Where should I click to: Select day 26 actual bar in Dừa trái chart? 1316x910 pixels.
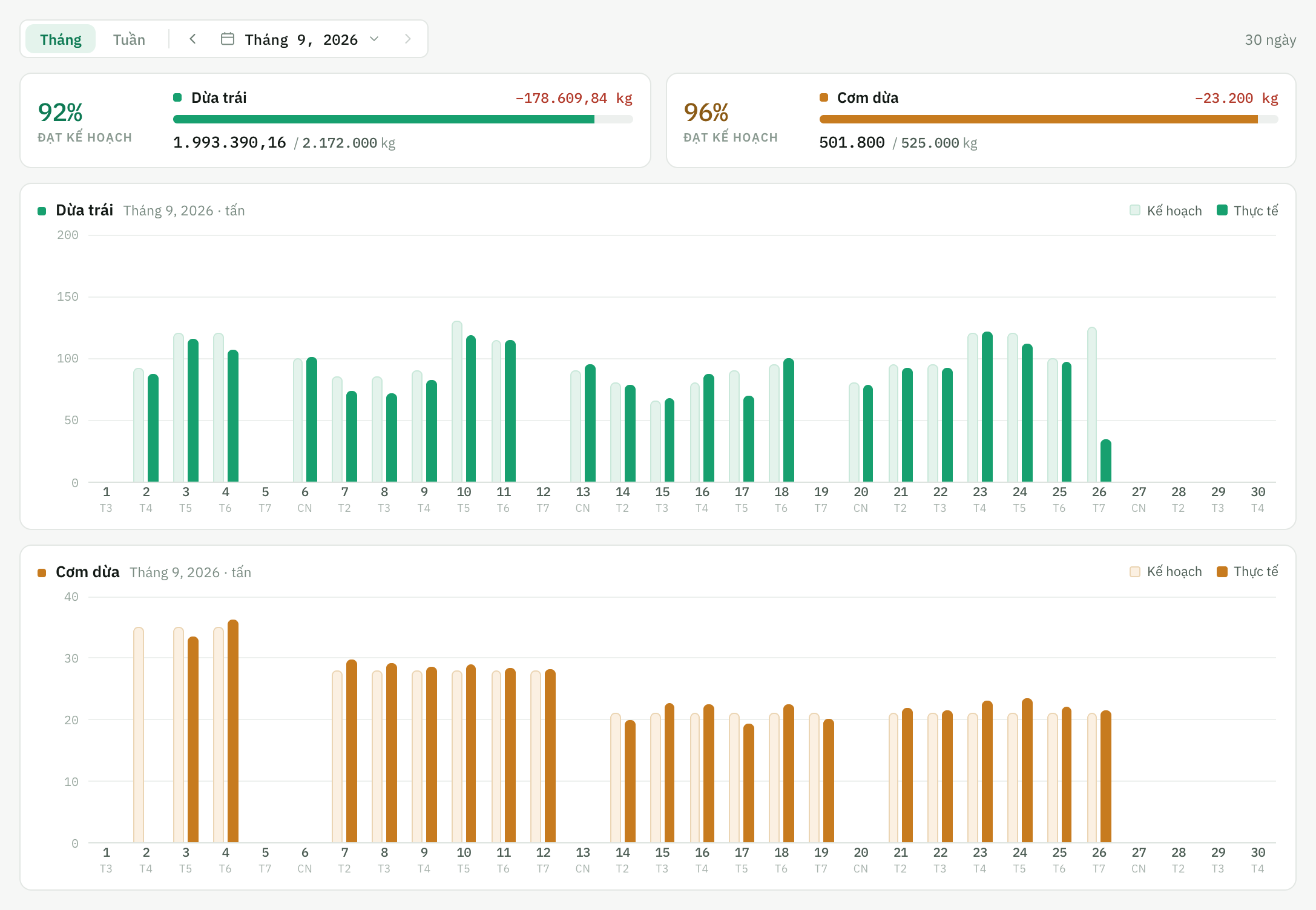1106,461
